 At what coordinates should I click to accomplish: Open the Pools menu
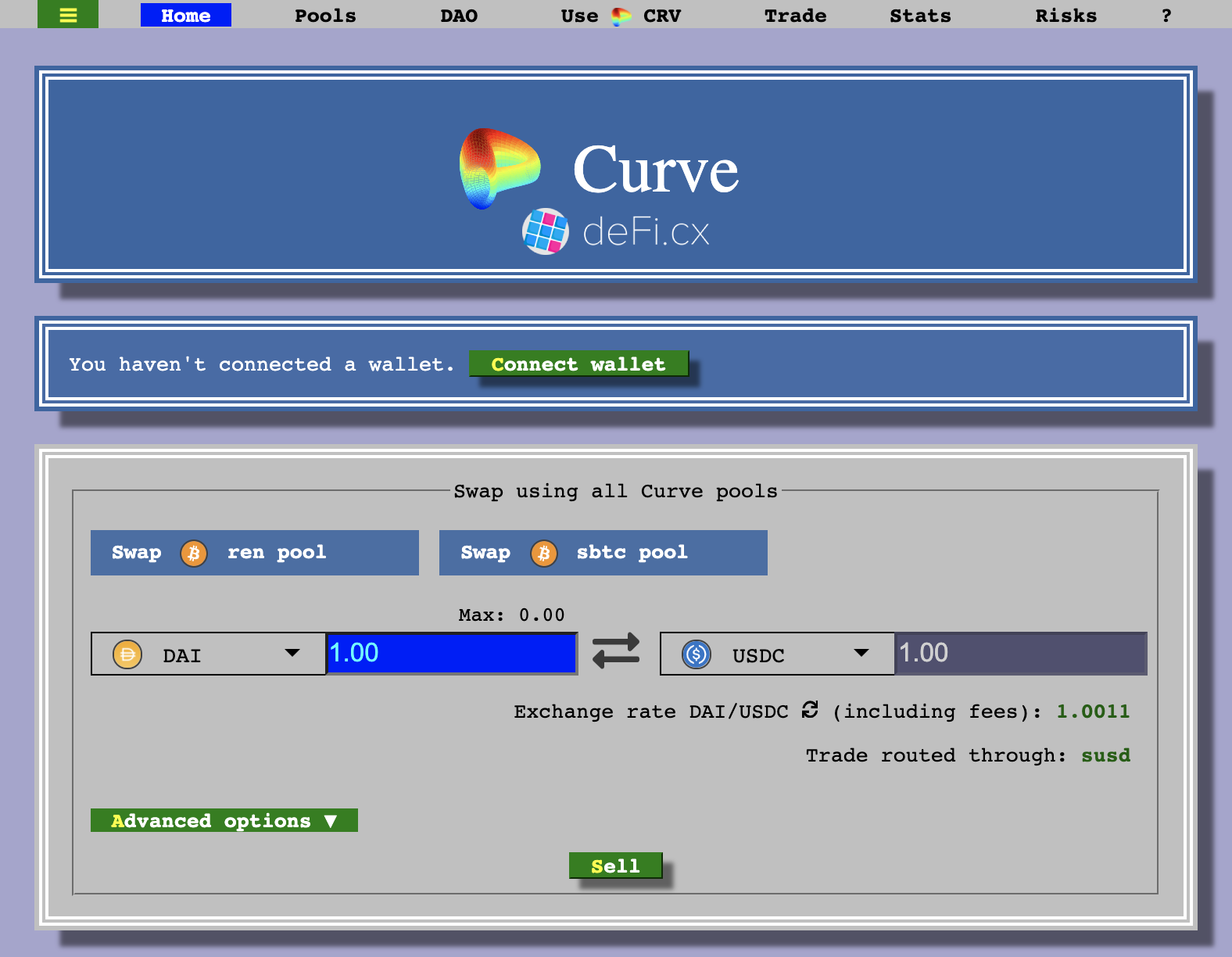[325, 16]
